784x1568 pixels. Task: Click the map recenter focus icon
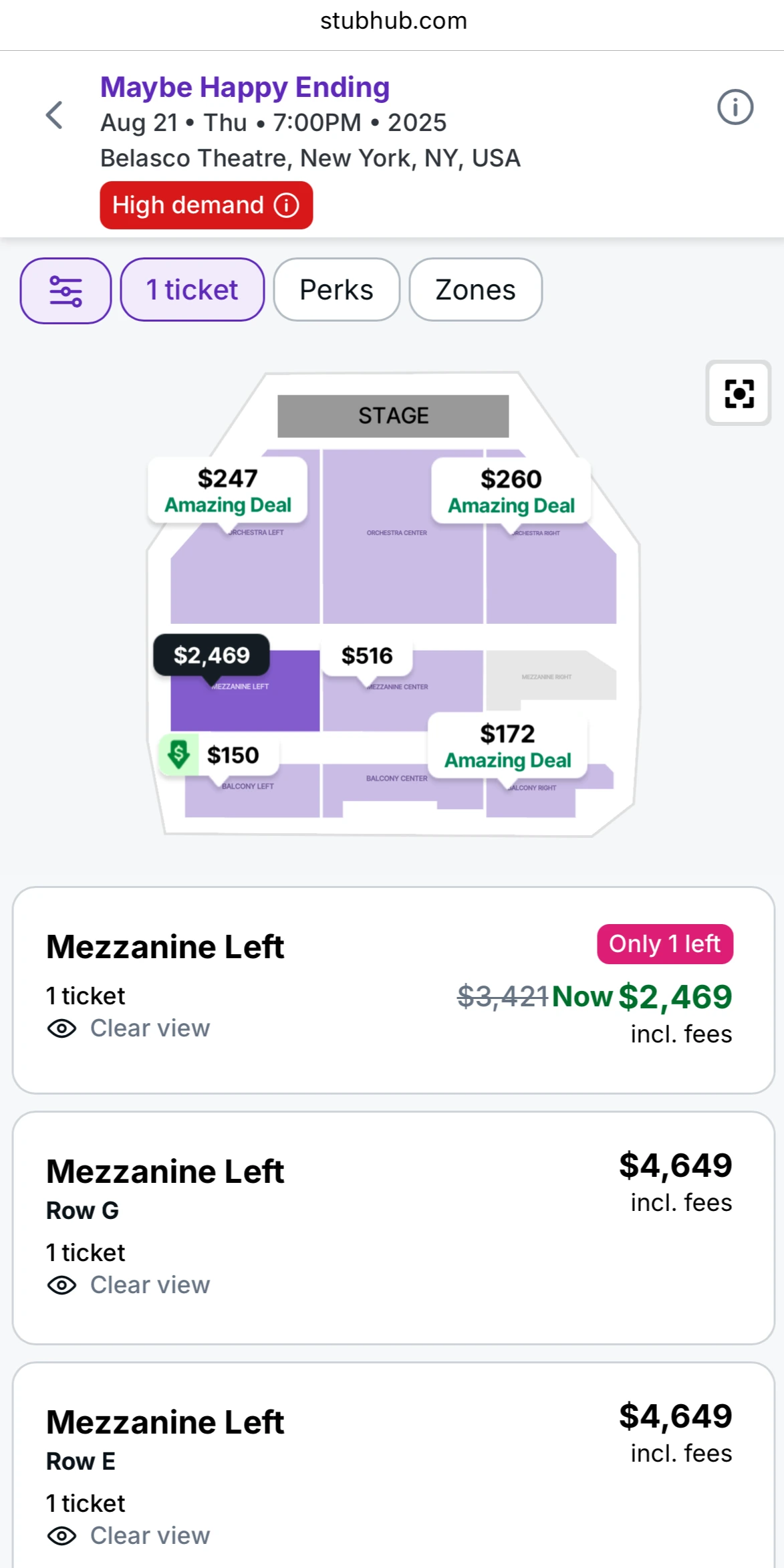[x=739, y=393]
